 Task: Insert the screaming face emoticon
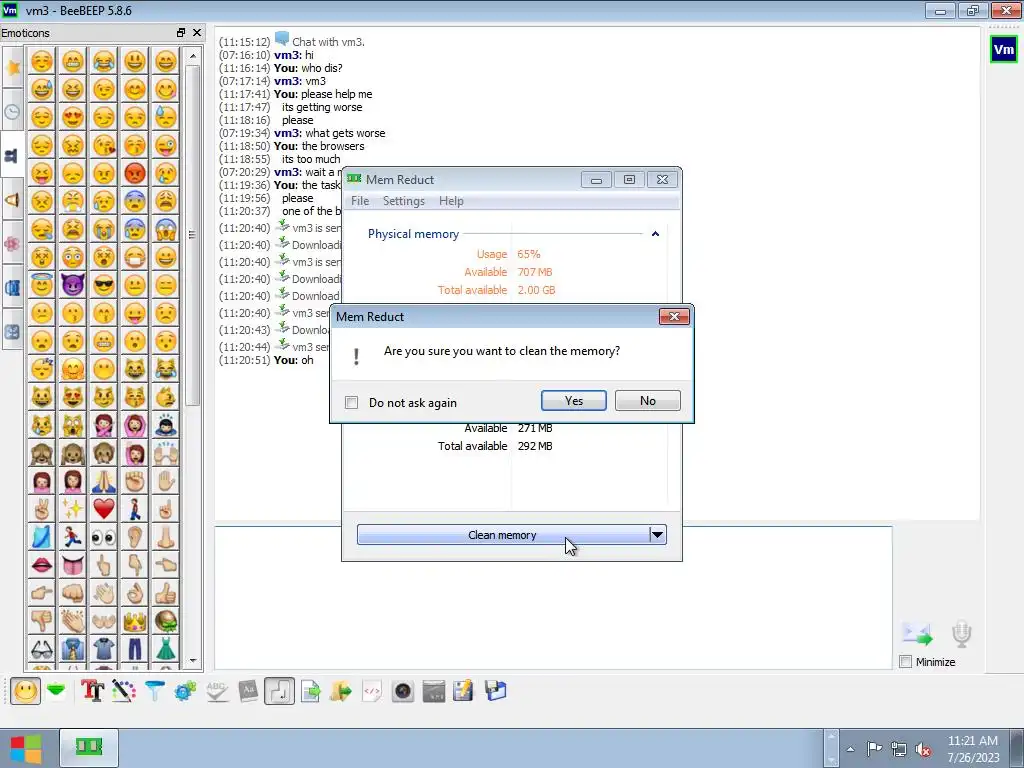(166, 229)
